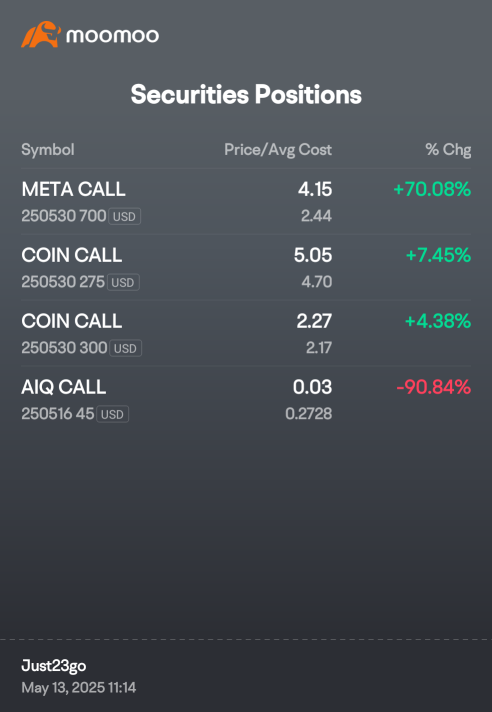Click the moomoo brand name text
Screen dimensions: 492x712
click(112, 35)
